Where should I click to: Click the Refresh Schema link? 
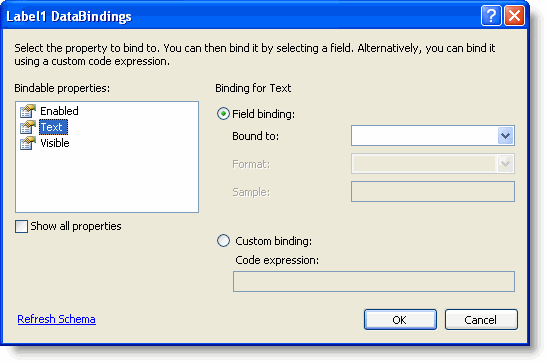[56, 319]
